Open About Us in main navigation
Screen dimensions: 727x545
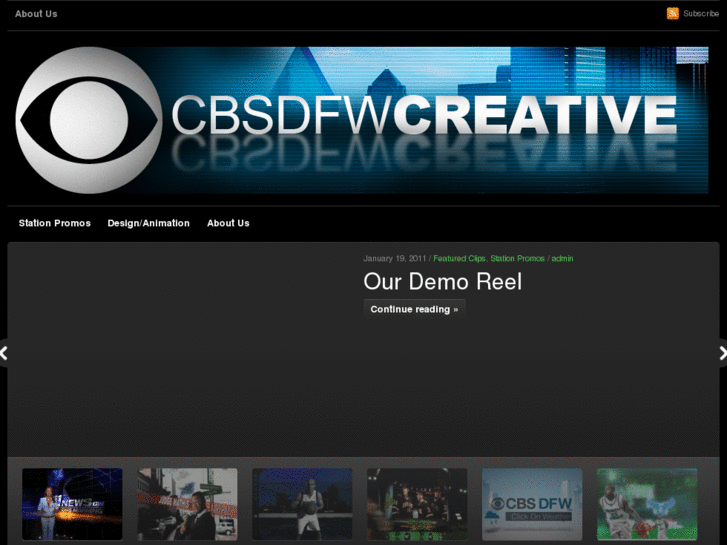click(x=228, y=223)
